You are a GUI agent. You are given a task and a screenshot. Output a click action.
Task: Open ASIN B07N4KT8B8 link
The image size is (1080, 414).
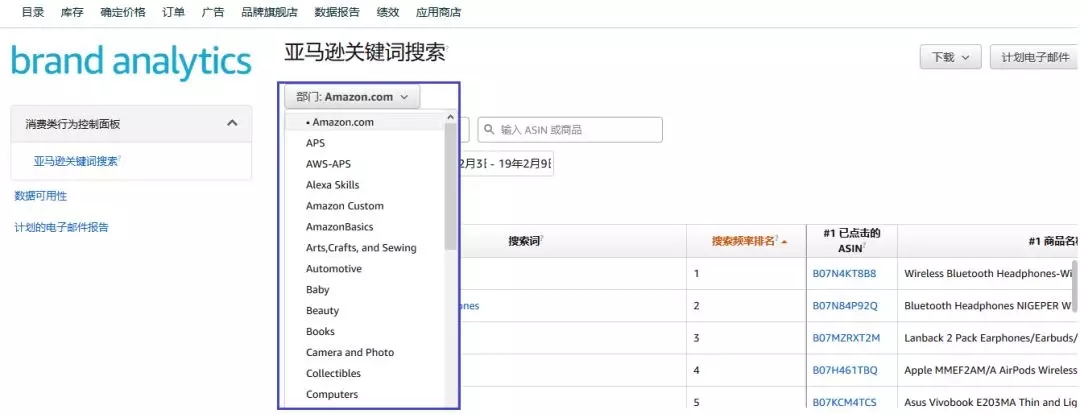[844, 273]
